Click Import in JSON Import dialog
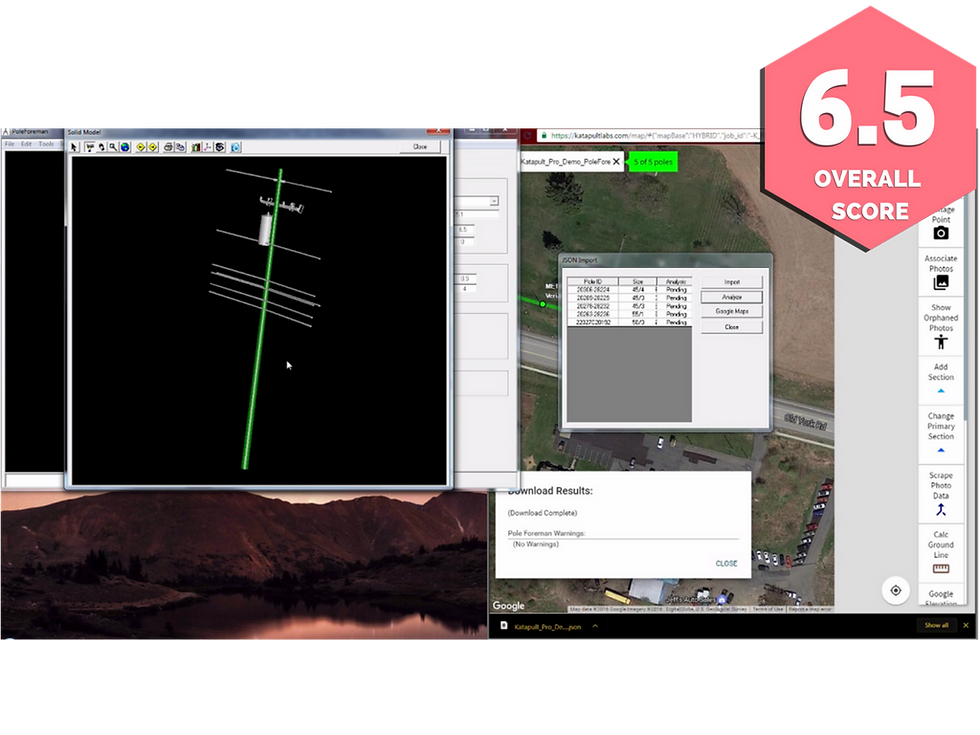 732,282
